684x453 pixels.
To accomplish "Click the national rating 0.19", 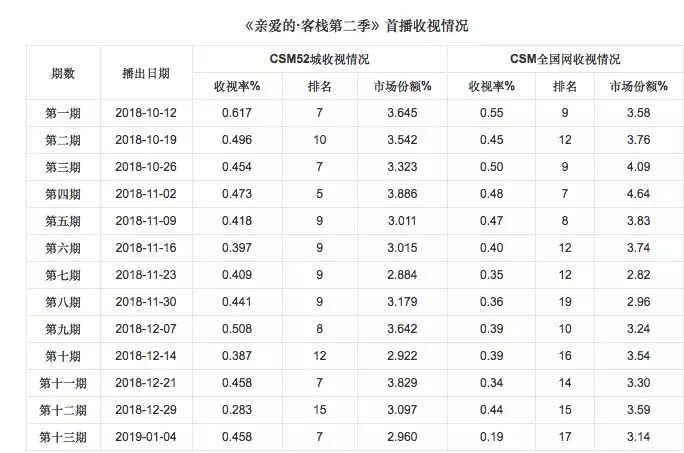I will click(492, 437).
